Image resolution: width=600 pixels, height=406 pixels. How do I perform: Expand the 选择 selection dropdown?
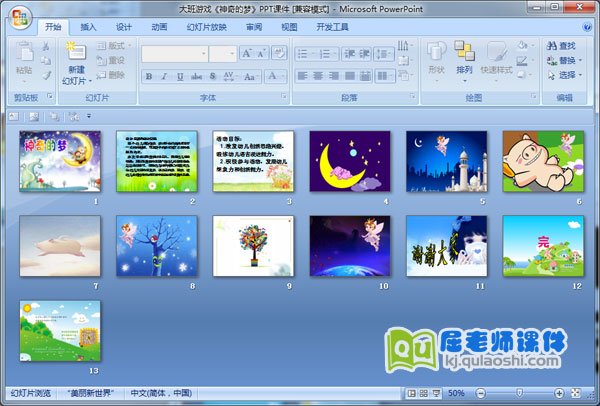581,75
